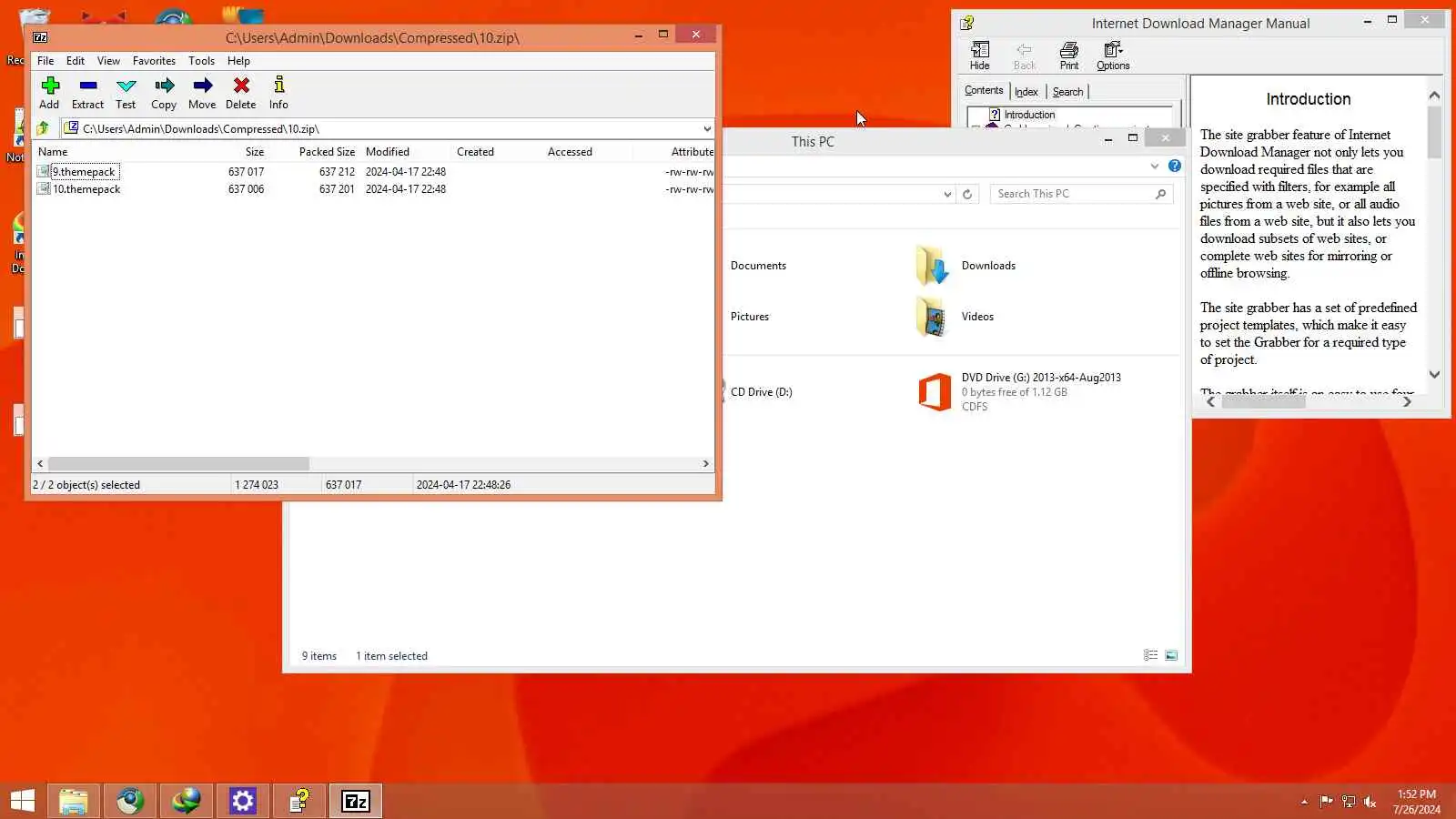Viewport: 1456px width, 819px height.
Task: Click the Search This PC box
Action: (x=1081, y=194)
